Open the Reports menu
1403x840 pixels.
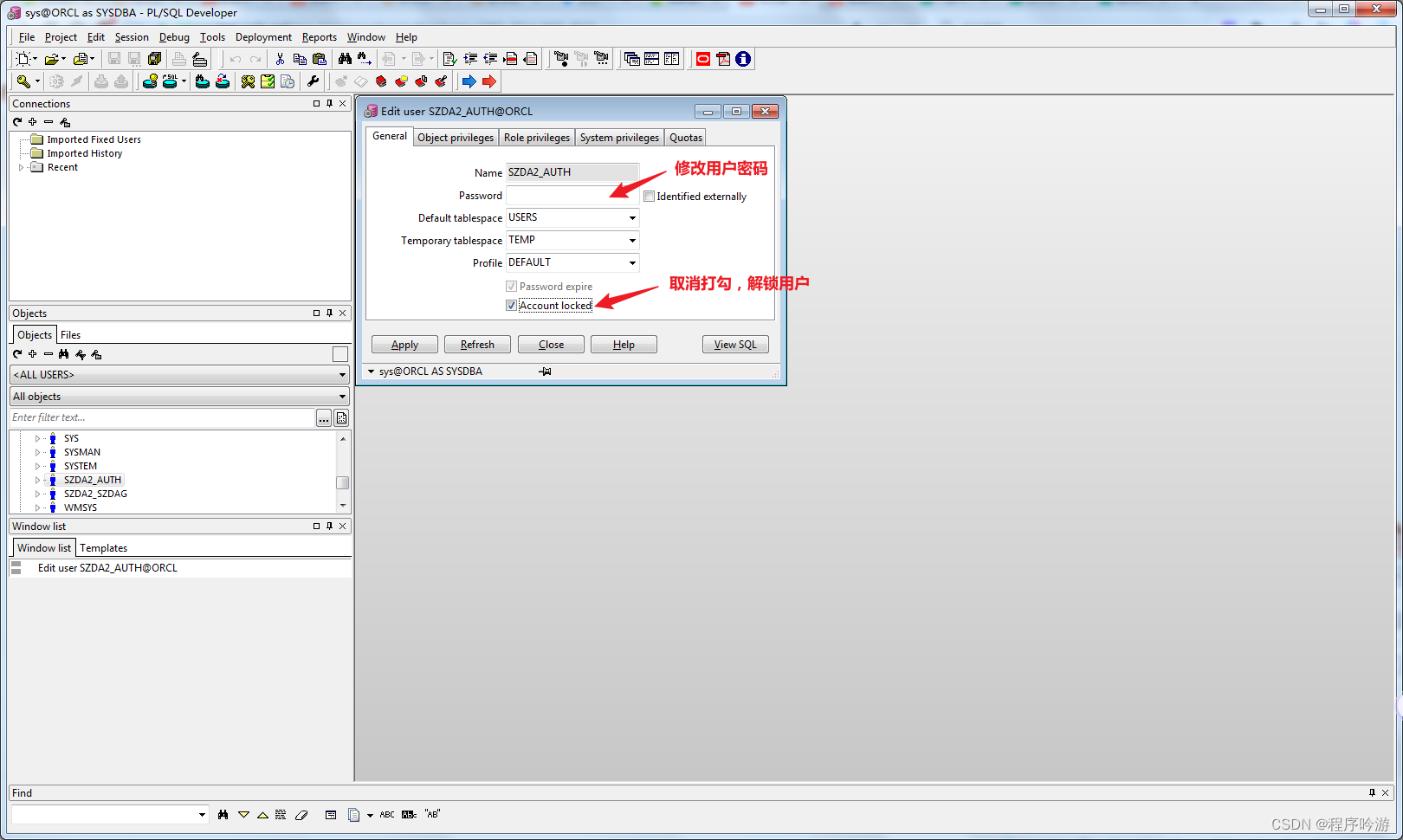[x=320, y=37]
